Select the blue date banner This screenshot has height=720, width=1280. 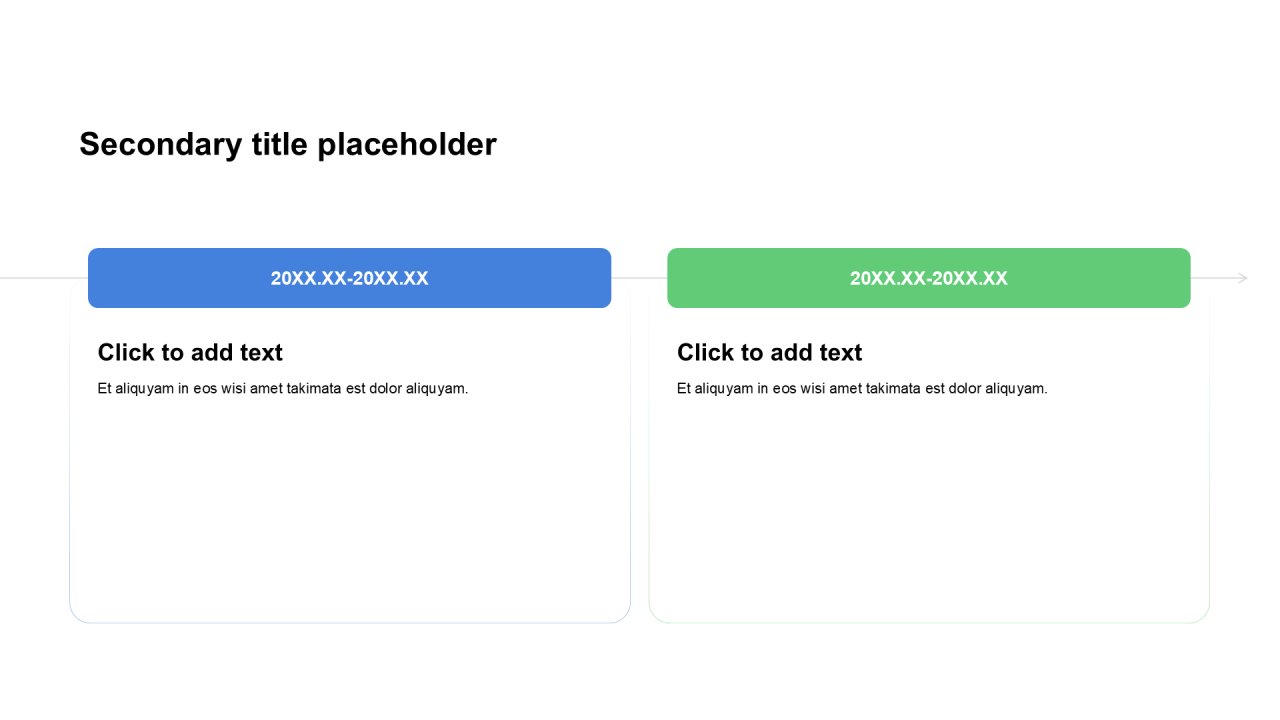pos(349,278)
